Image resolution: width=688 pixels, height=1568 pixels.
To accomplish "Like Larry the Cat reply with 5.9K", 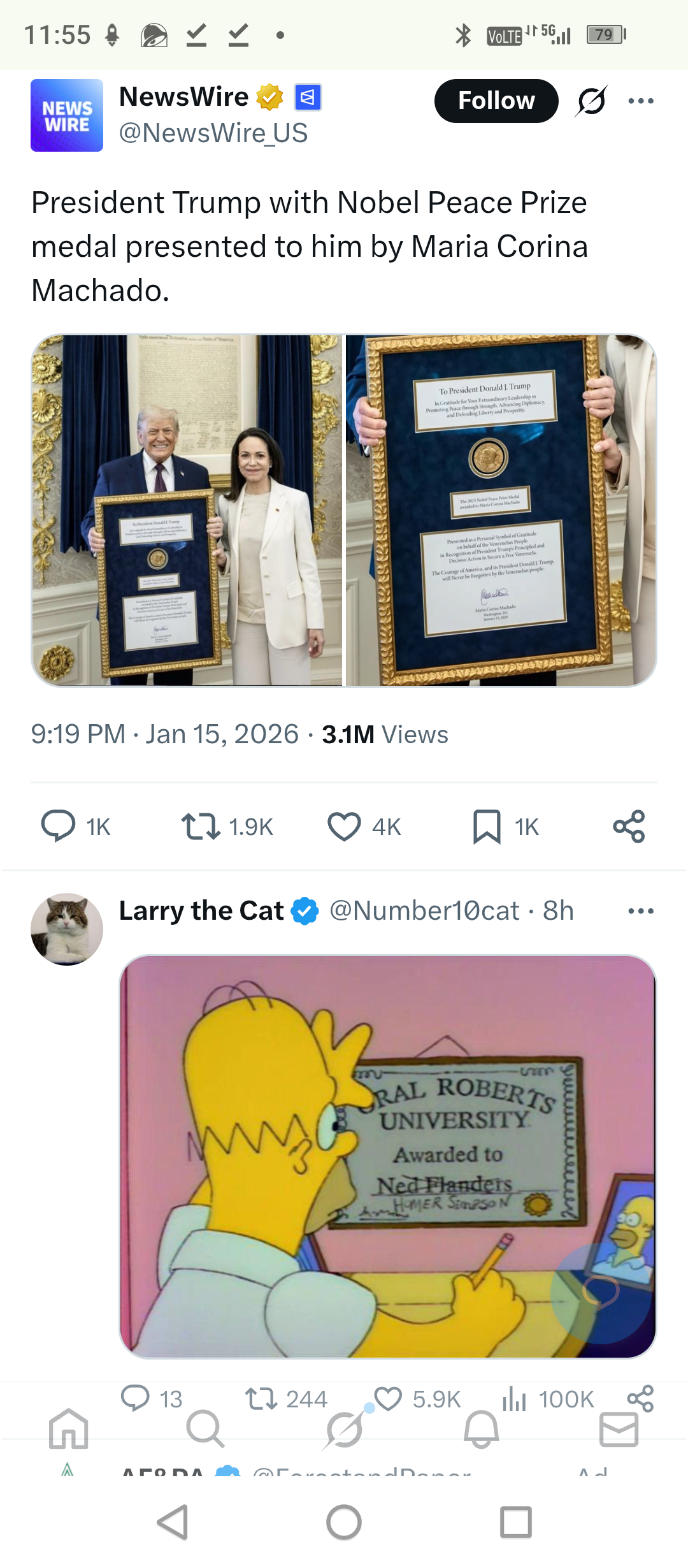I will point(388,1398).
